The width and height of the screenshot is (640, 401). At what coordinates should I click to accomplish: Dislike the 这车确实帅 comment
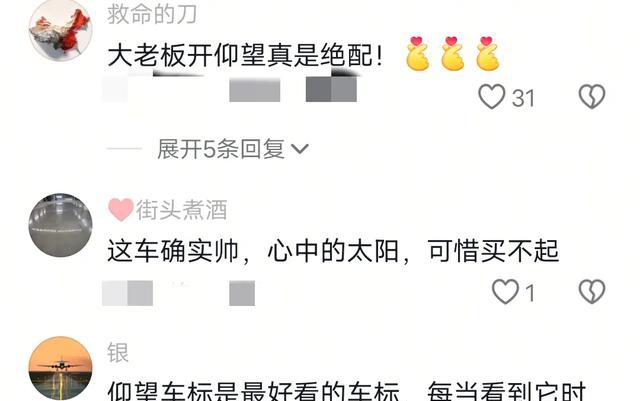click(x=592, y=292)
